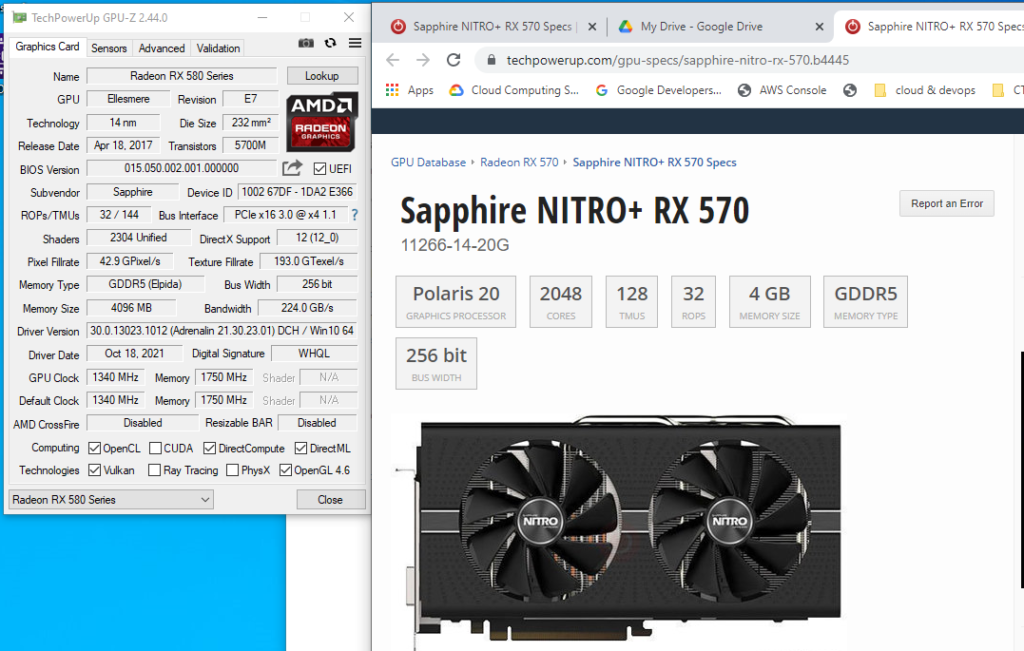Switch to the Sensors tab
The image size is (1024, 651).
[x=109, y=48]
